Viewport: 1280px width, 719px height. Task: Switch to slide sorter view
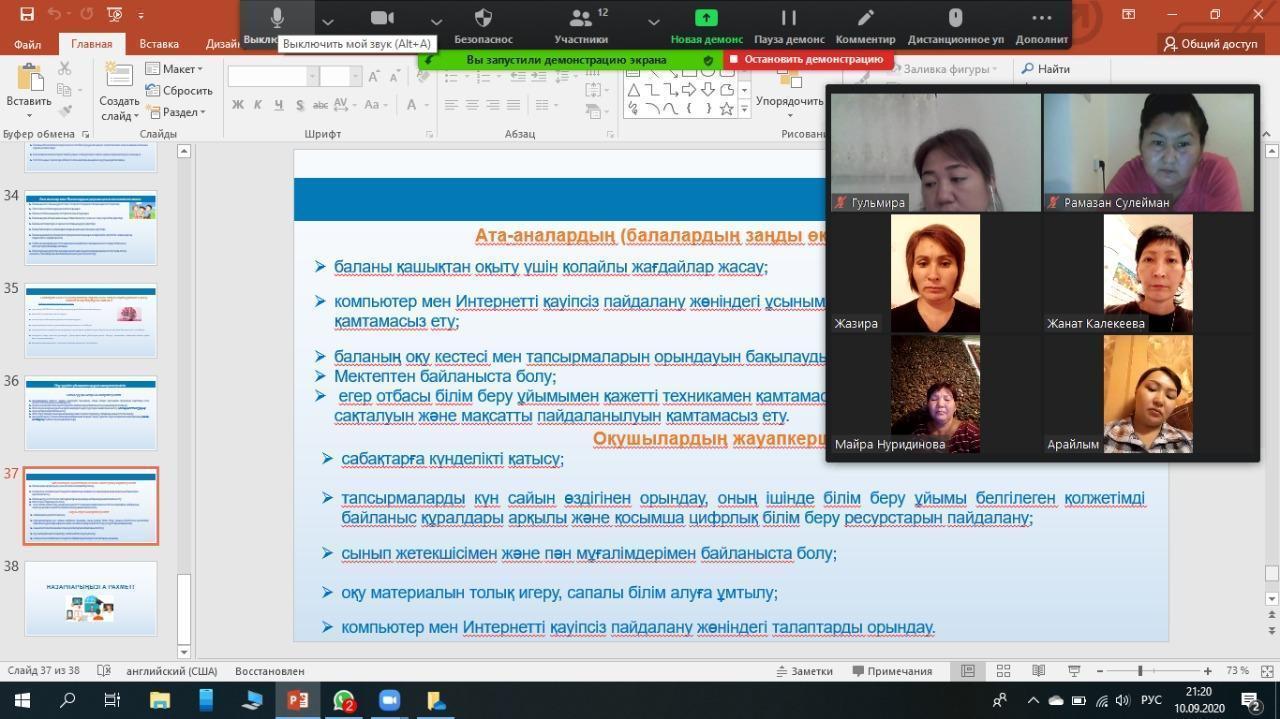tap(1003, 671)
